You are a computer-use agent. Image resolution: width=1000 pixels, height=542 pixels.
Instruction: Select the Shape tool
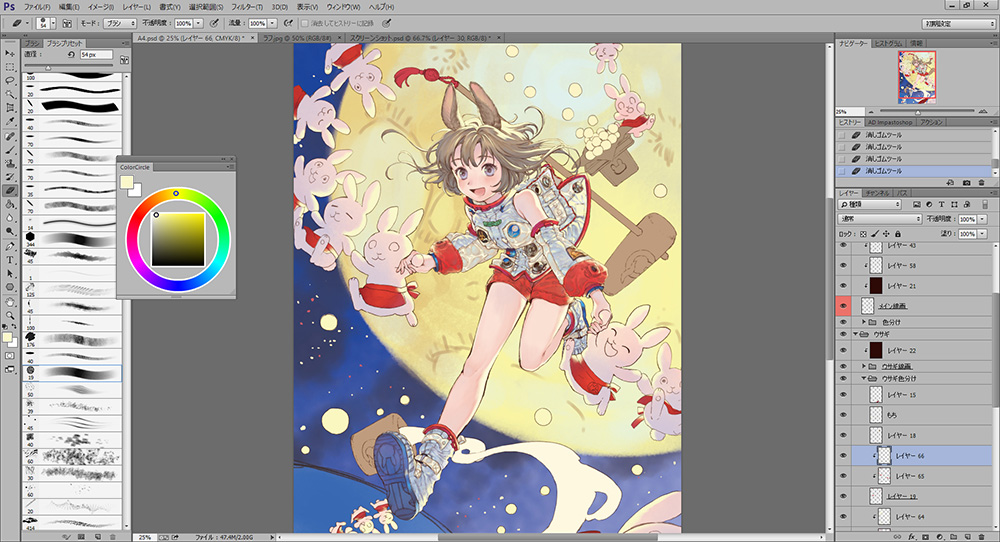[x=10, y=287]
